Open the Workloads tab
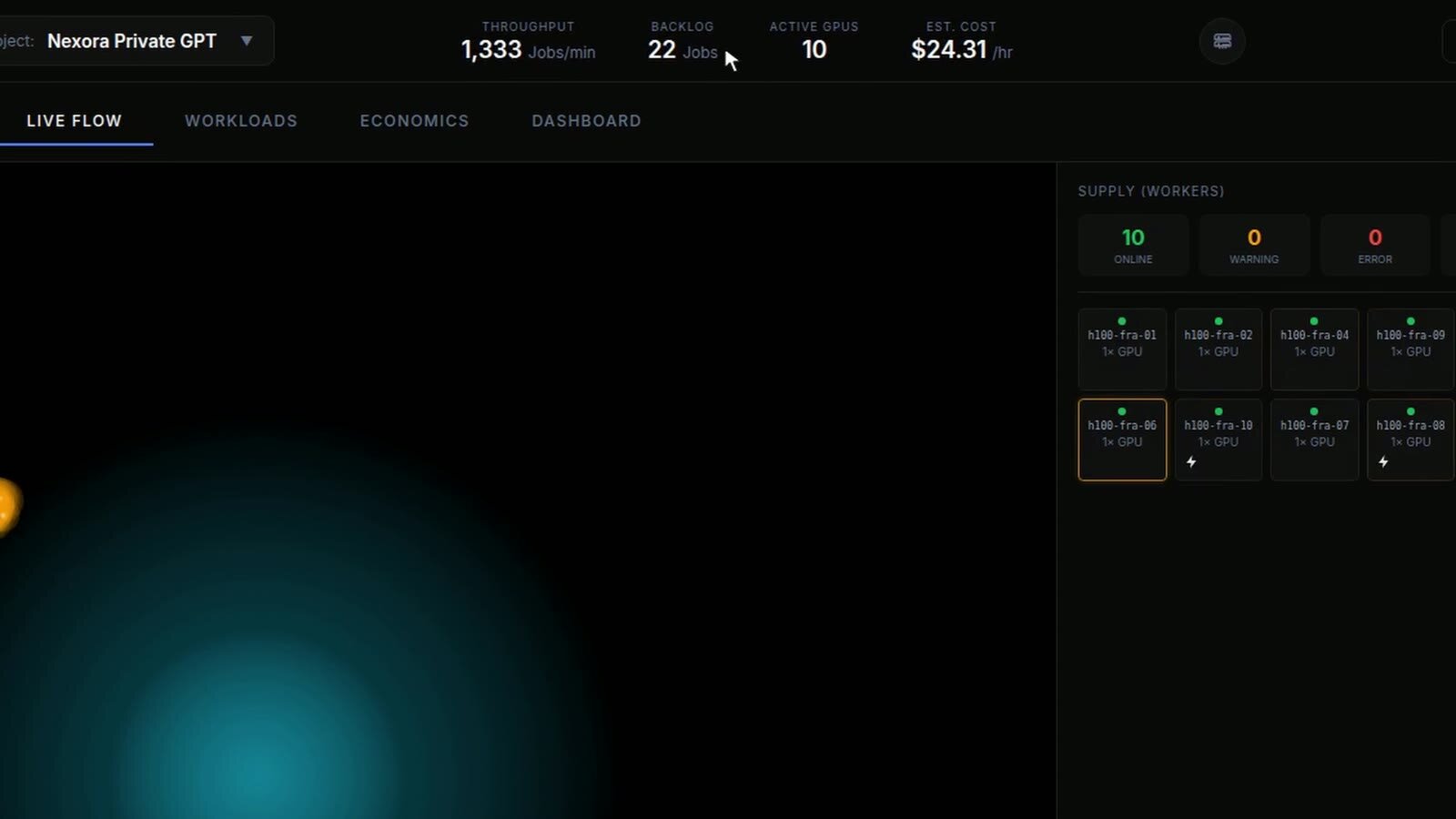 tap(241, 121)
